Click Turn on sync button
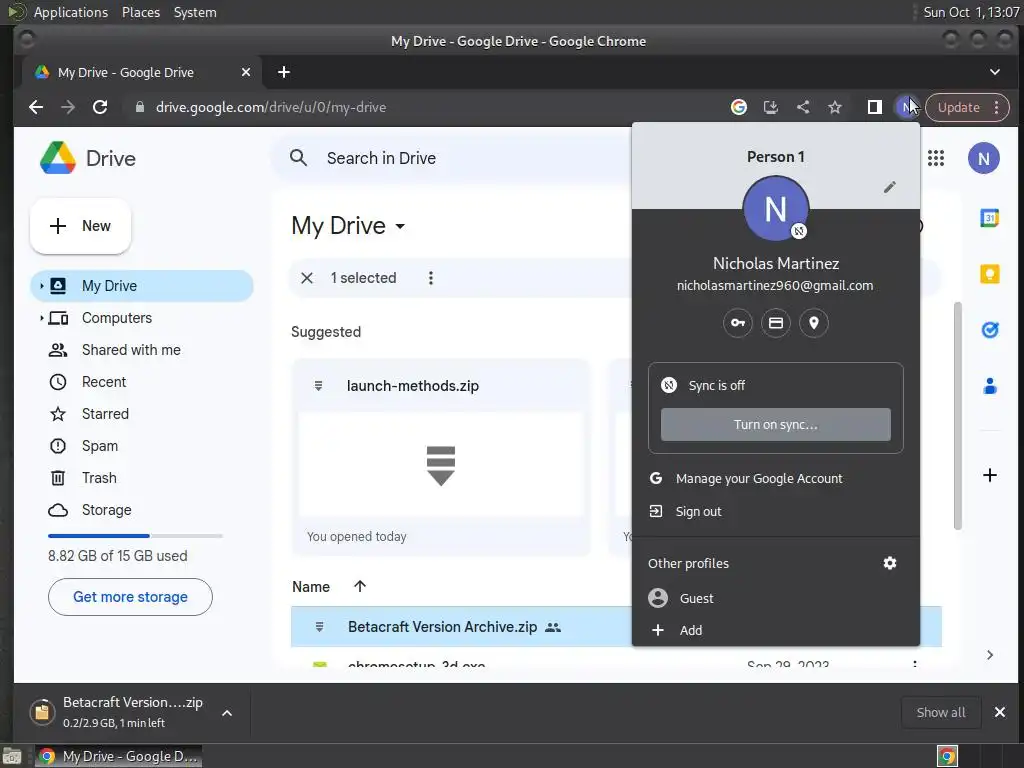Screen dimensions: 1024x768 click(x=775, y=424)
